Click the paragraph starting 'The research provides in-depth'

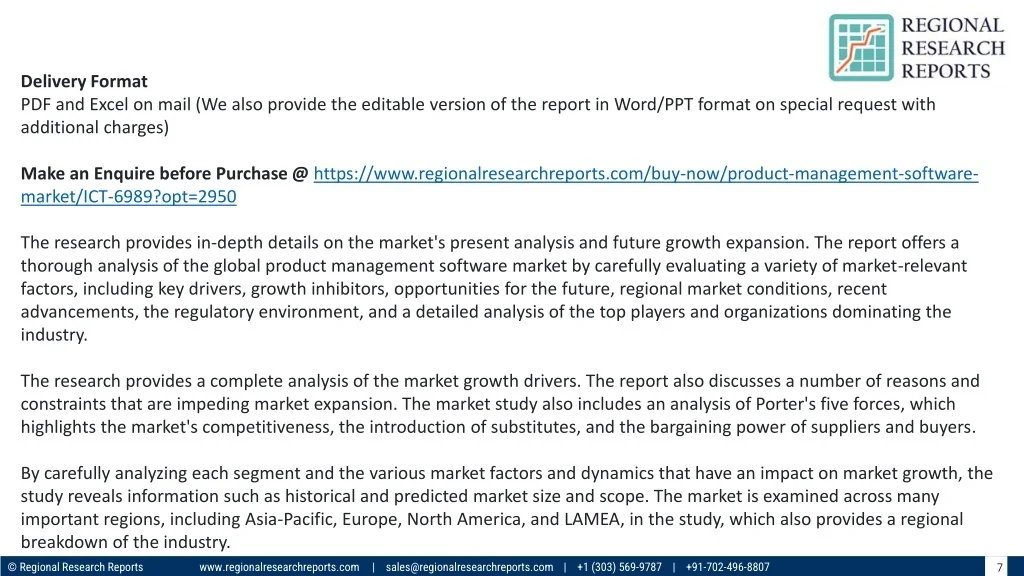pyautogui.click(x=490, y=289)
